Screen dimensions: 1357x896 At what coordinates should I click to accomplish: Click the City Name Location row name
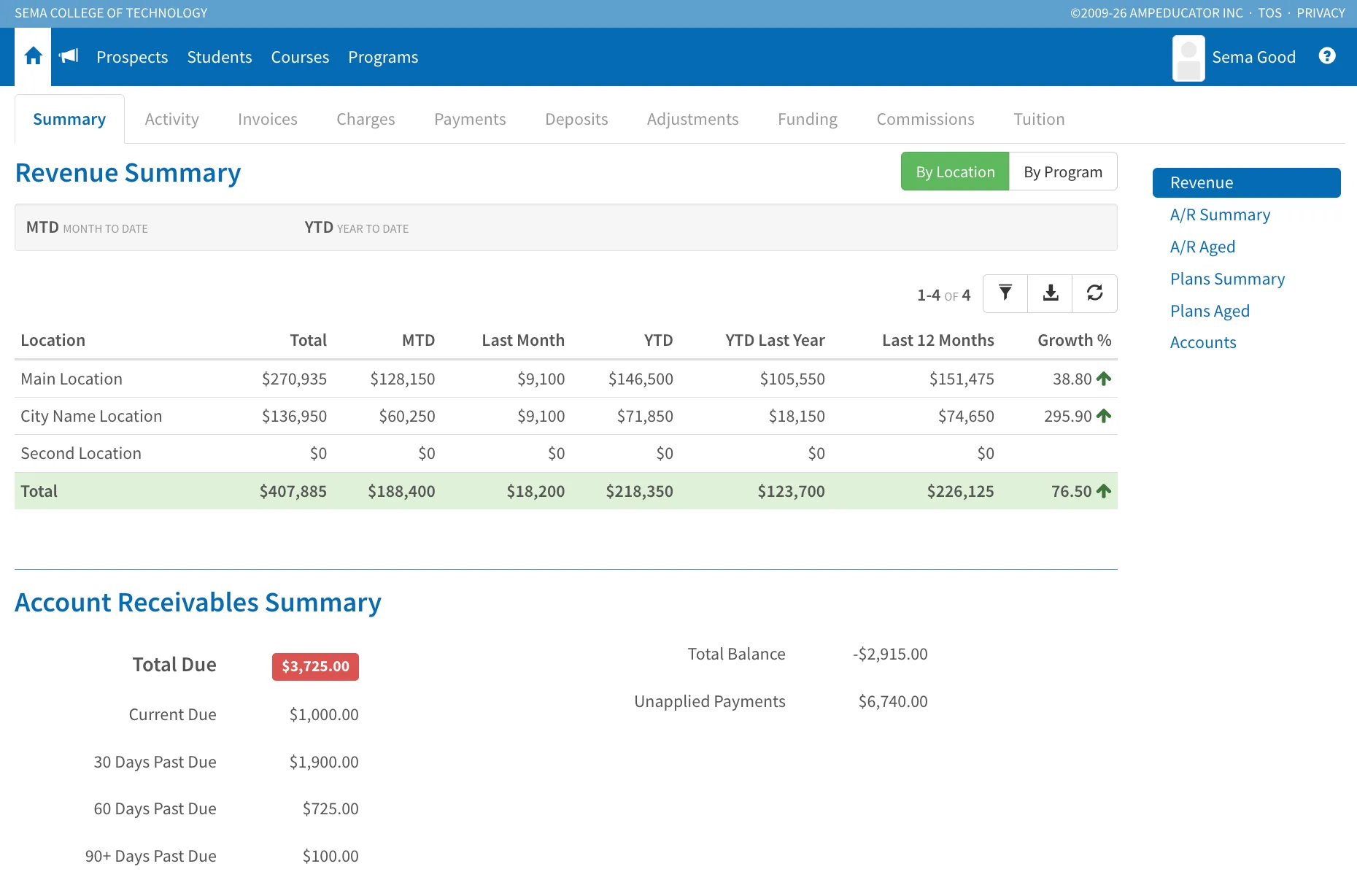click(91, 416)
